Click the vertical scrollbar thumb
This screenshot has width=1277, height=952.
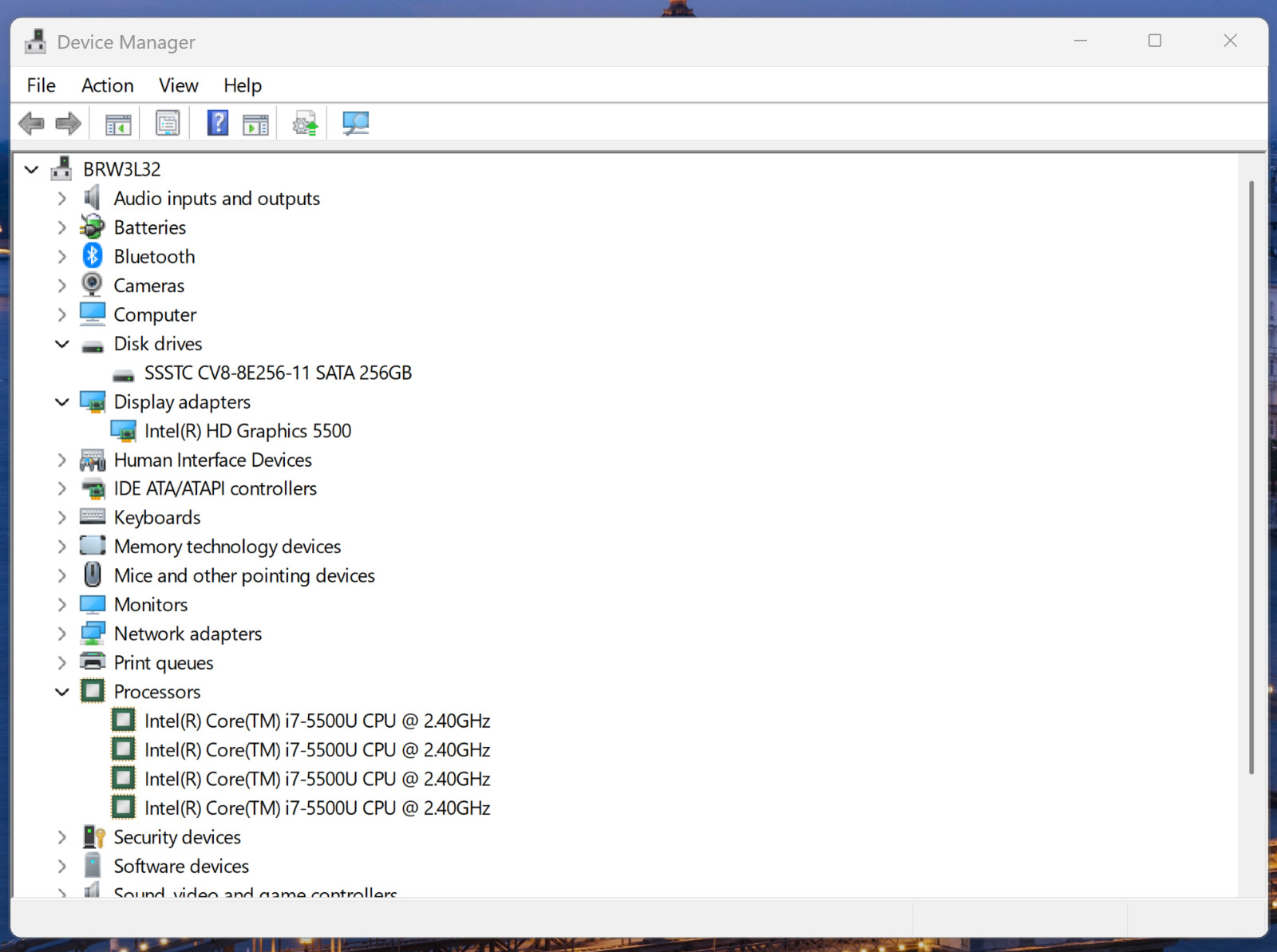point(1251,477)
